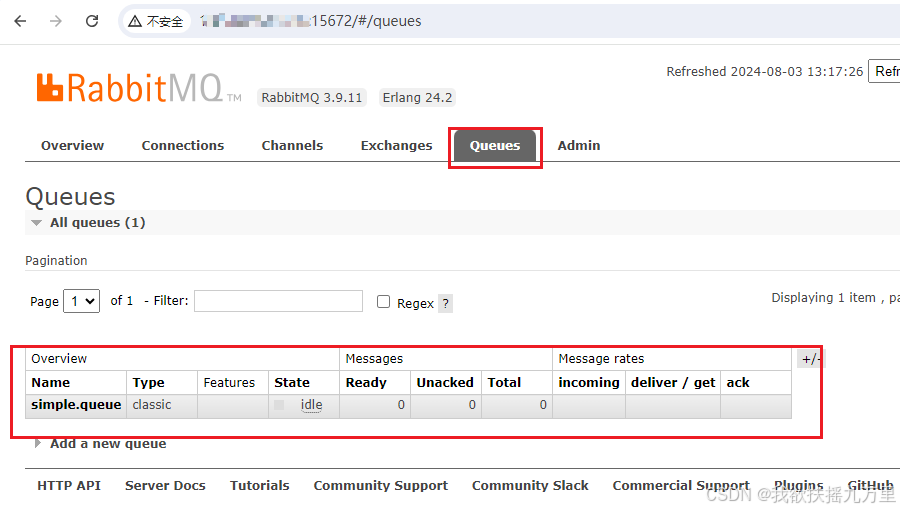Open the Admin tab
Screen dimensions: 900x510
point(579,146)
